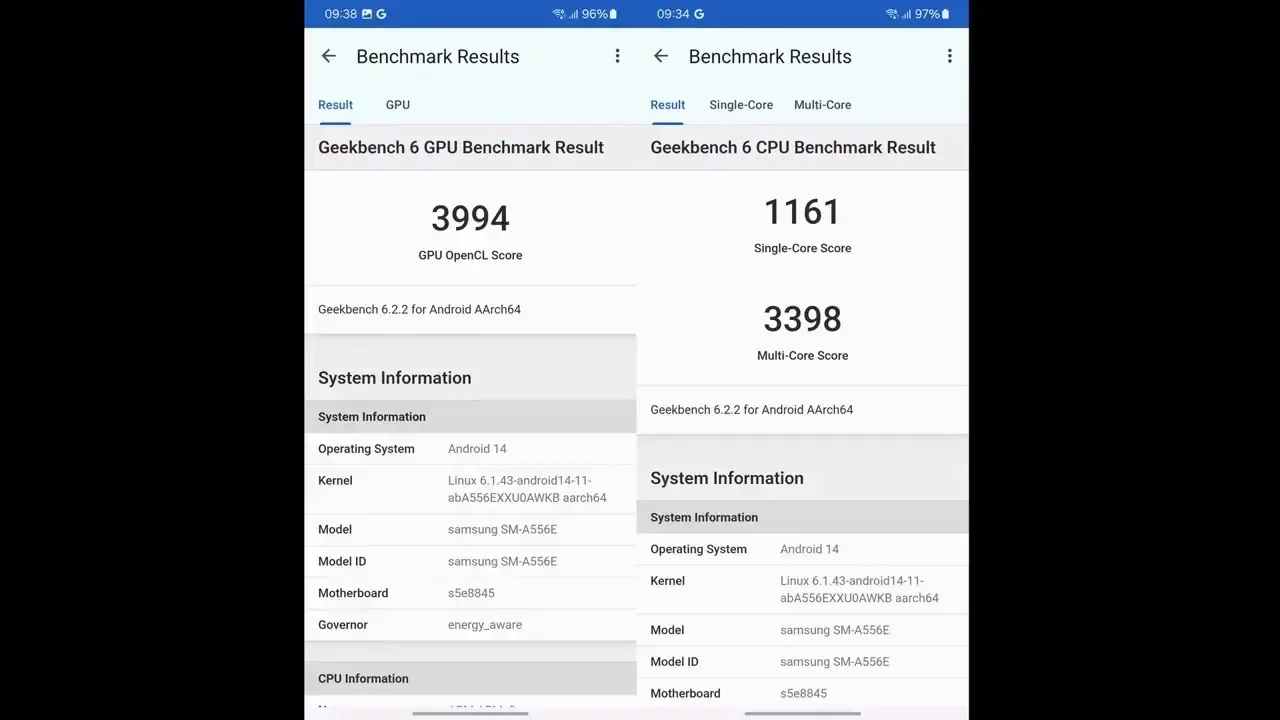Click the Motherboard row showing s5e8845
Viewport: 1280px width, 720px height.
coord(470,592)
